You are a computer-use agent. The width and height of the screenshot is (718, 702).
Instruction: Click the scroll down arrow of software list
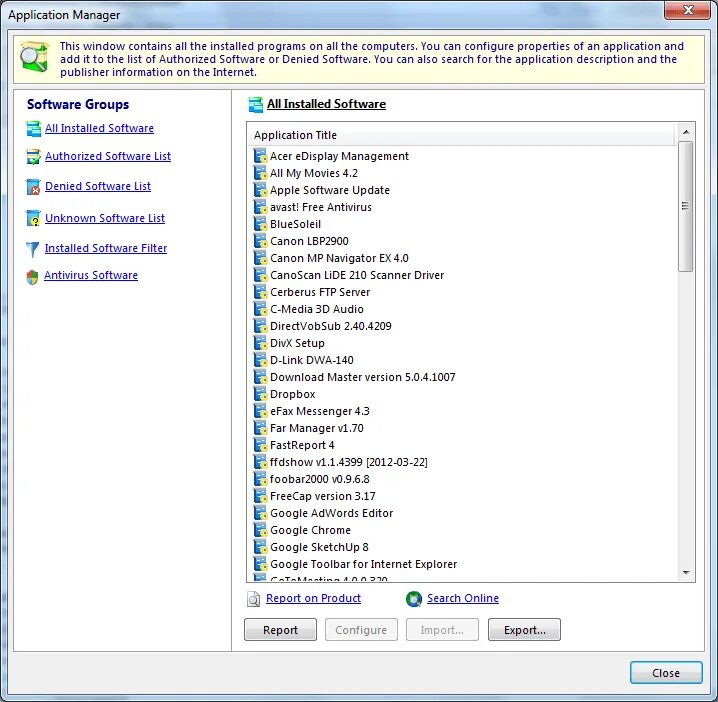pyautogui.click(x=685, y=572)
